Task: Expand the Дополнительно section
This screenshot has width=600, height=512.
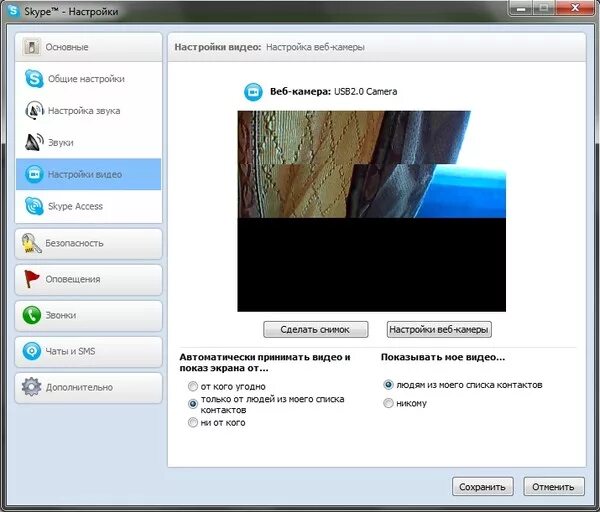Action: tap(88, 387)
